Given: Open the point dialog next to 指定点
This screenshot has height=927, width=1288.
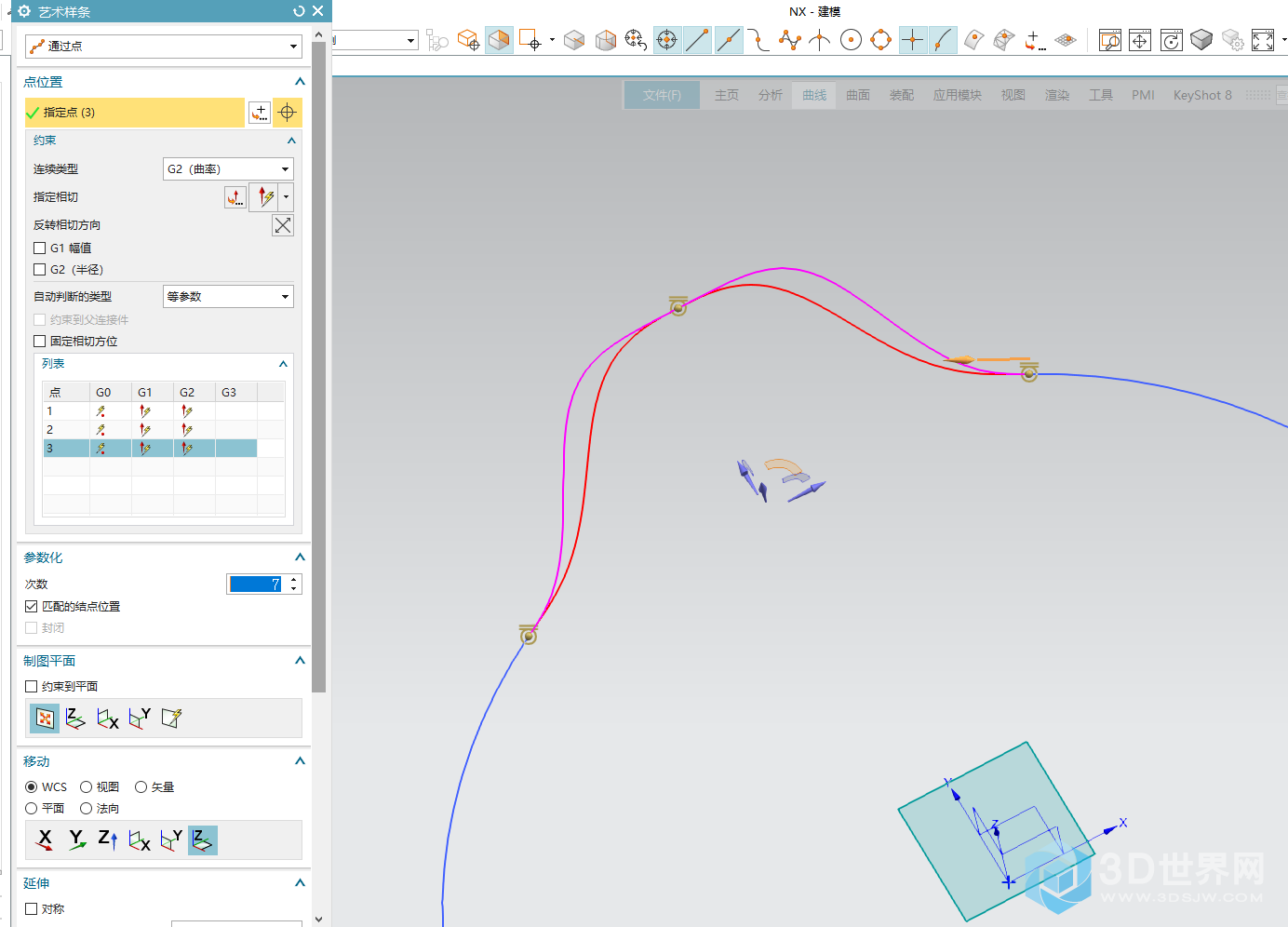Looking at the screenshot, I should pyautogui.click(x=260, y=113).
